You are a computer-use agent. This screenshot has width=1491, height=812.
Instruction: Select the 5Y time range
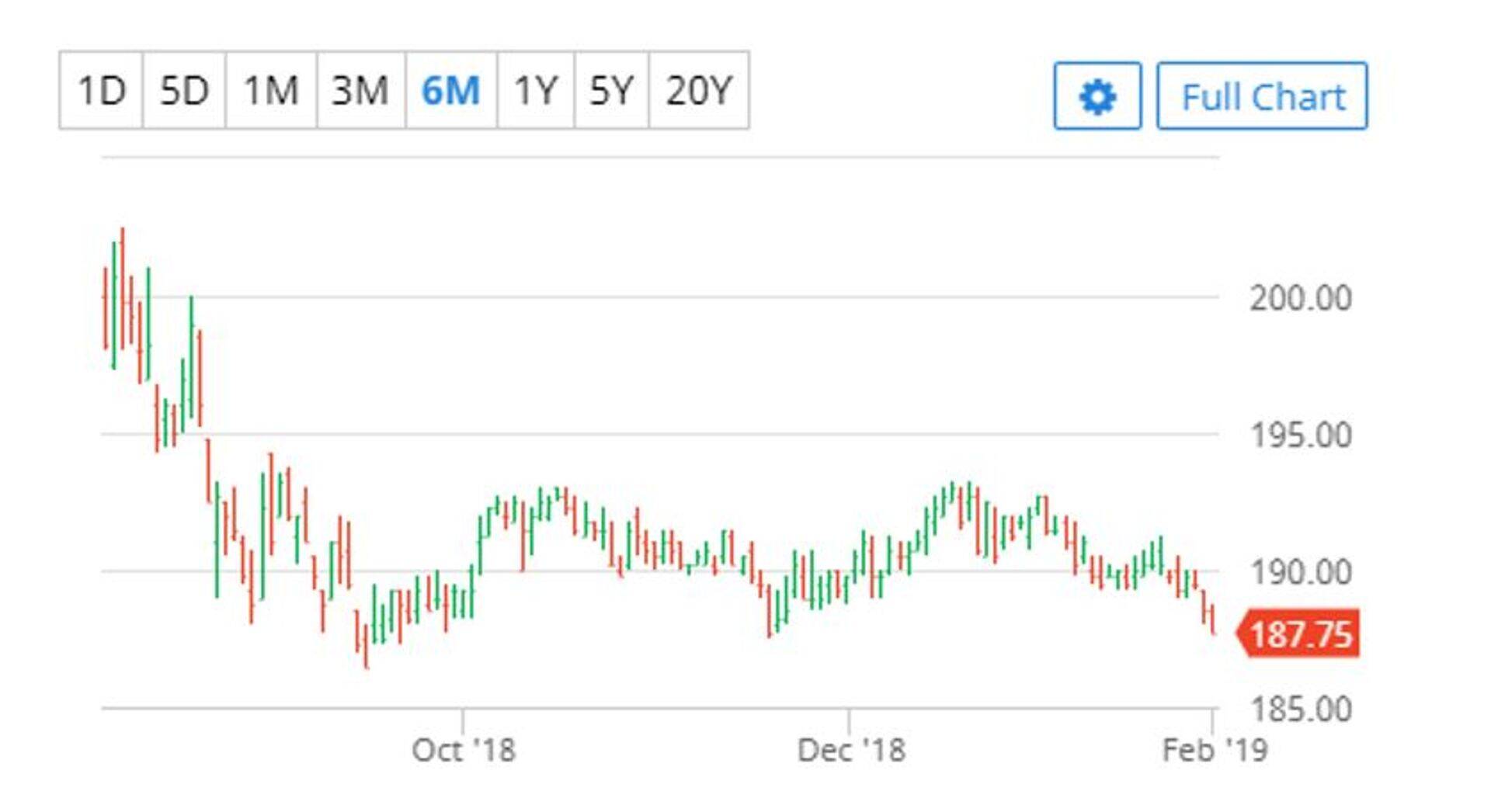(611, 90)
